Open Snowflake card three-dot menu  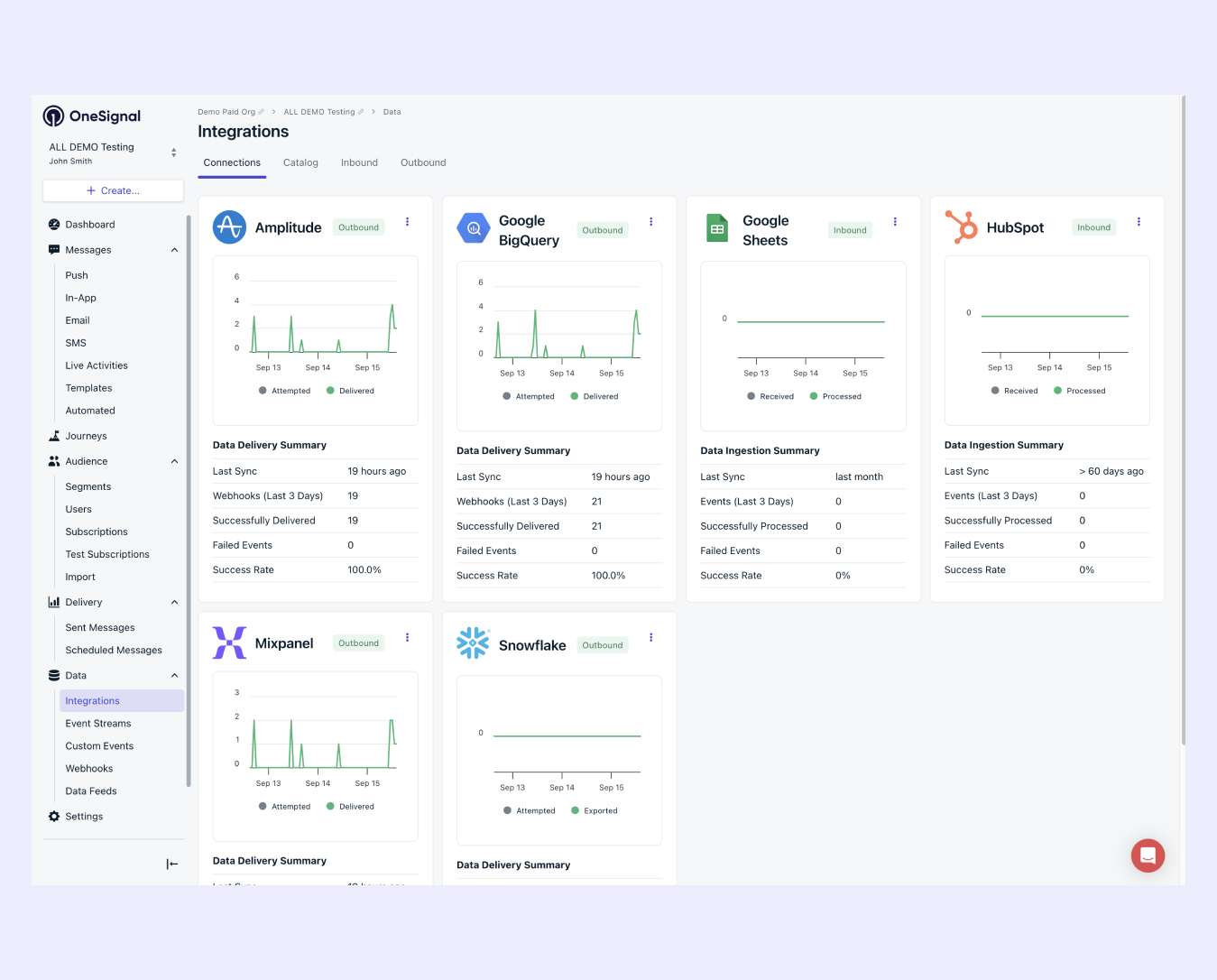click(x=651, y=638)
